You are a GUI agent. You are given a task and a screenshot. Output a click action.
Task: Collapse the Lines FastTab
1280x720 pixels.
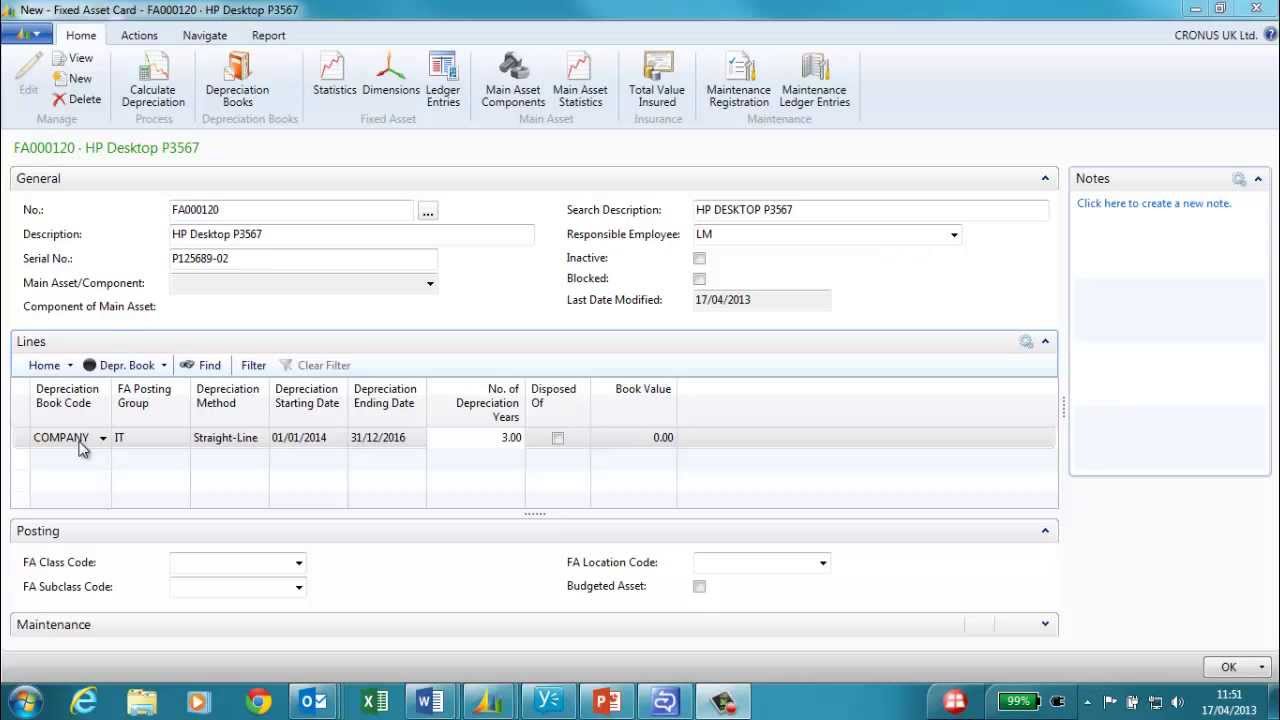pos(1045,342)
